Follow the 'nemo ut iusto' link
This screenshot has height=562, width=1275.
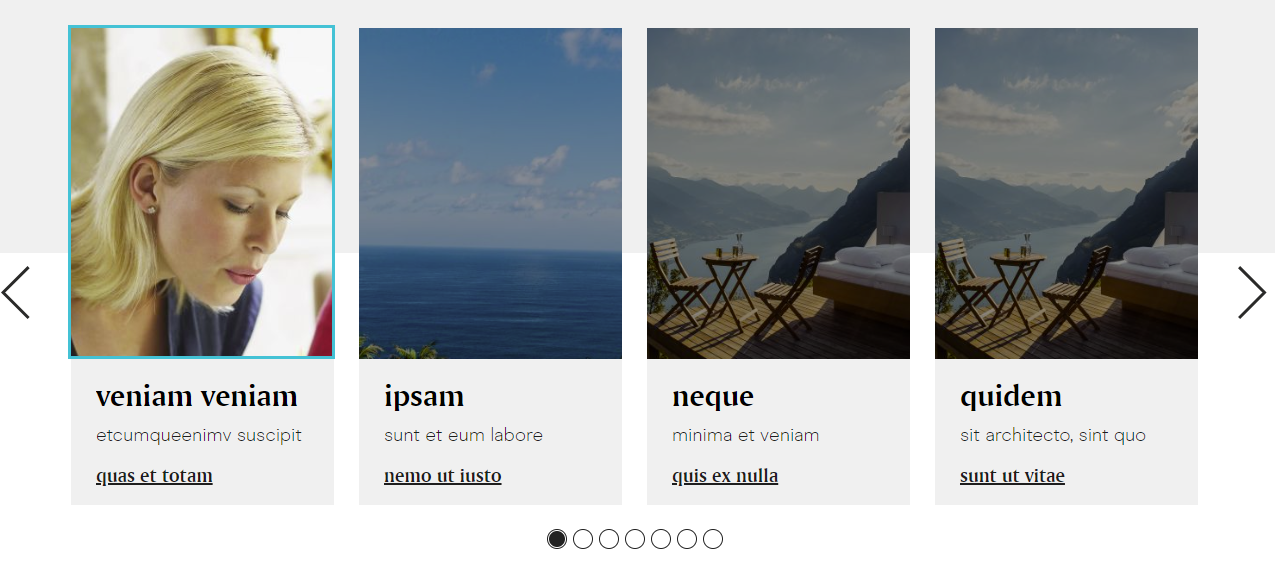click(x=443, y=476)
